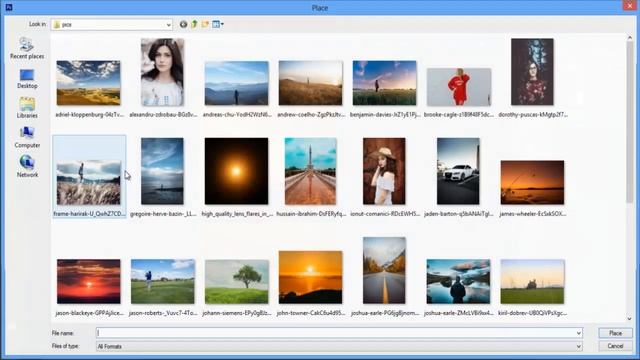
Task: Select jason-roberts golfer thumbnail
Action: (x=163, y=281)
